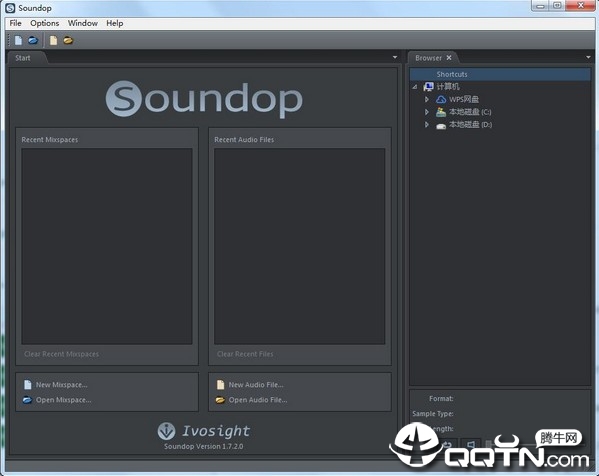Open the Help menu

115,23
